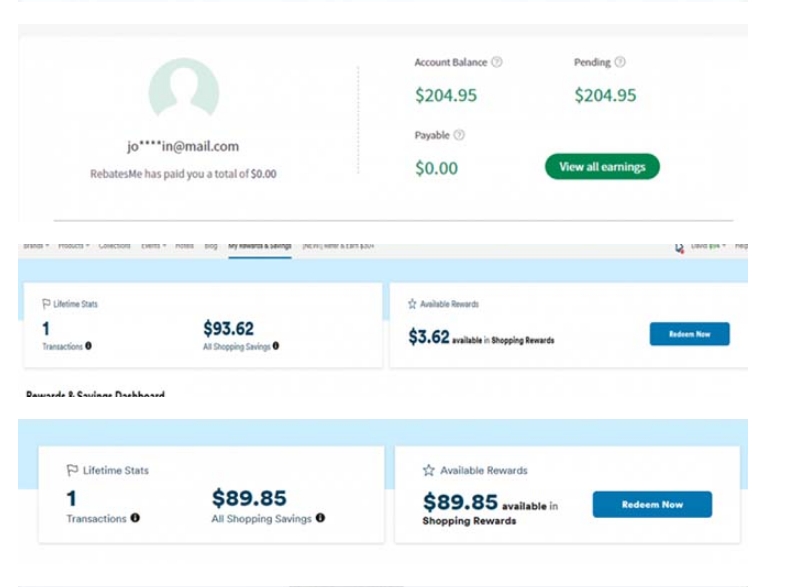This screenshot has width=806, height=587.
Task: Click the profile avatar picture
Action: coord(184,90)
